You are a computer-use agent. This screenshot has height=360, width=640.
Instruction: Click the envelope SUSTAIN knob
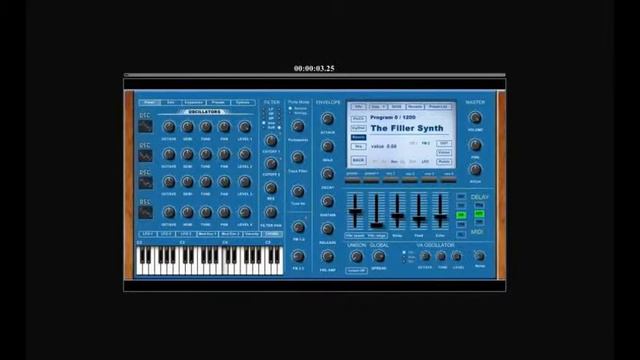click(x=327, y=201)
